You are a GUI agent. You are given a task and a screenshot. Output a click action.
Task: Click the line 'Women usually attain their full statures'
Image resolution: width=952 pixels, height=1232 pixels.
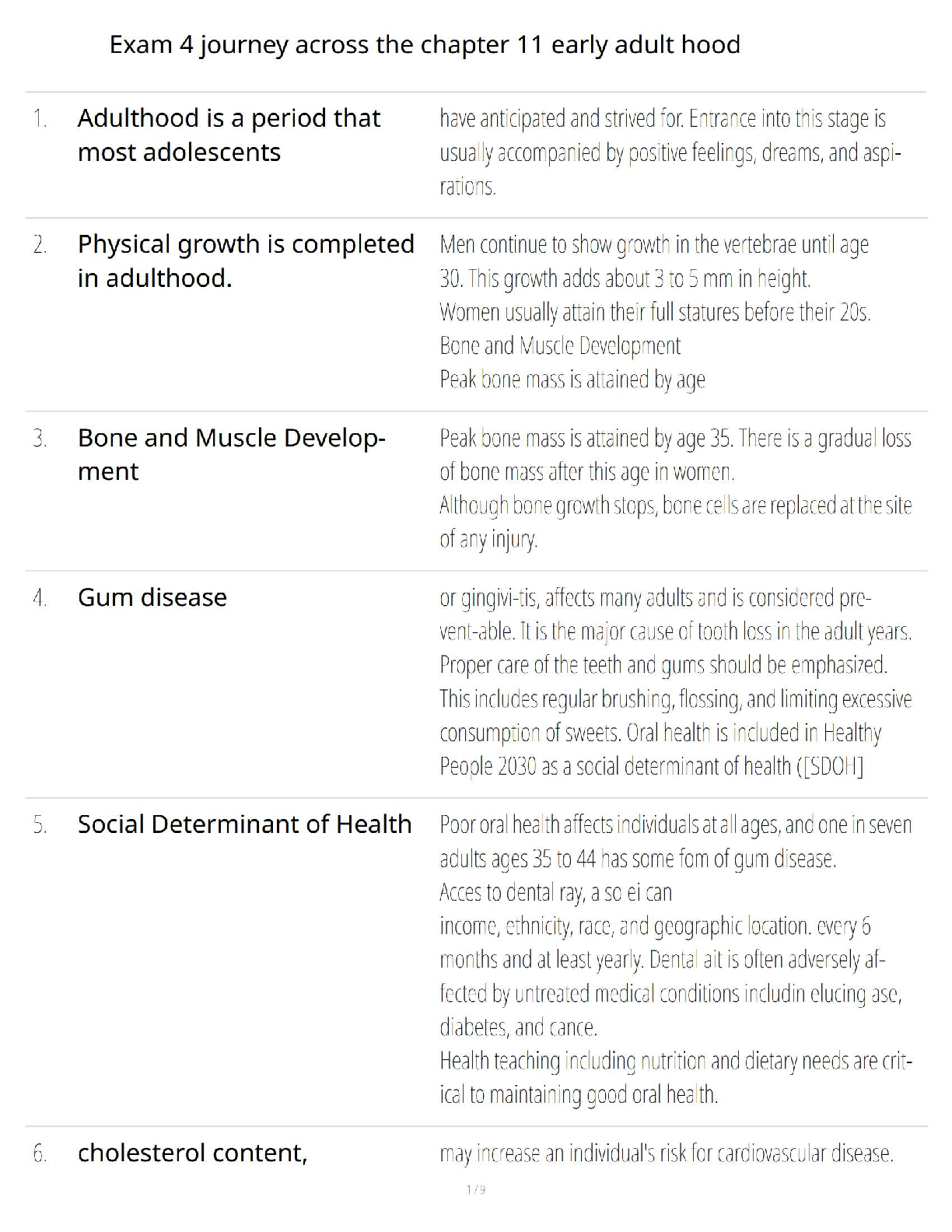coord(655,312)
